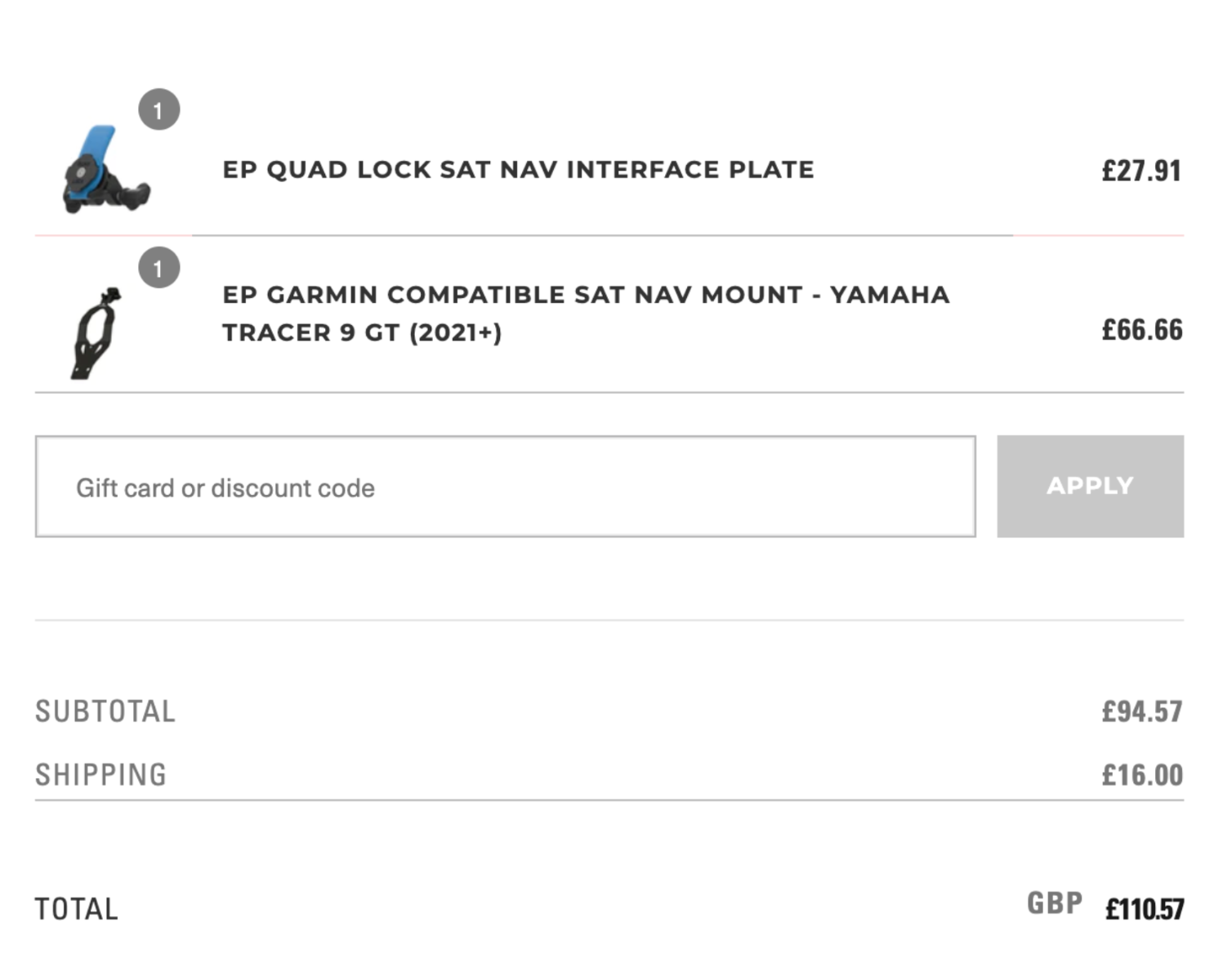Click the Gift card or discount code field

point(505,487)
